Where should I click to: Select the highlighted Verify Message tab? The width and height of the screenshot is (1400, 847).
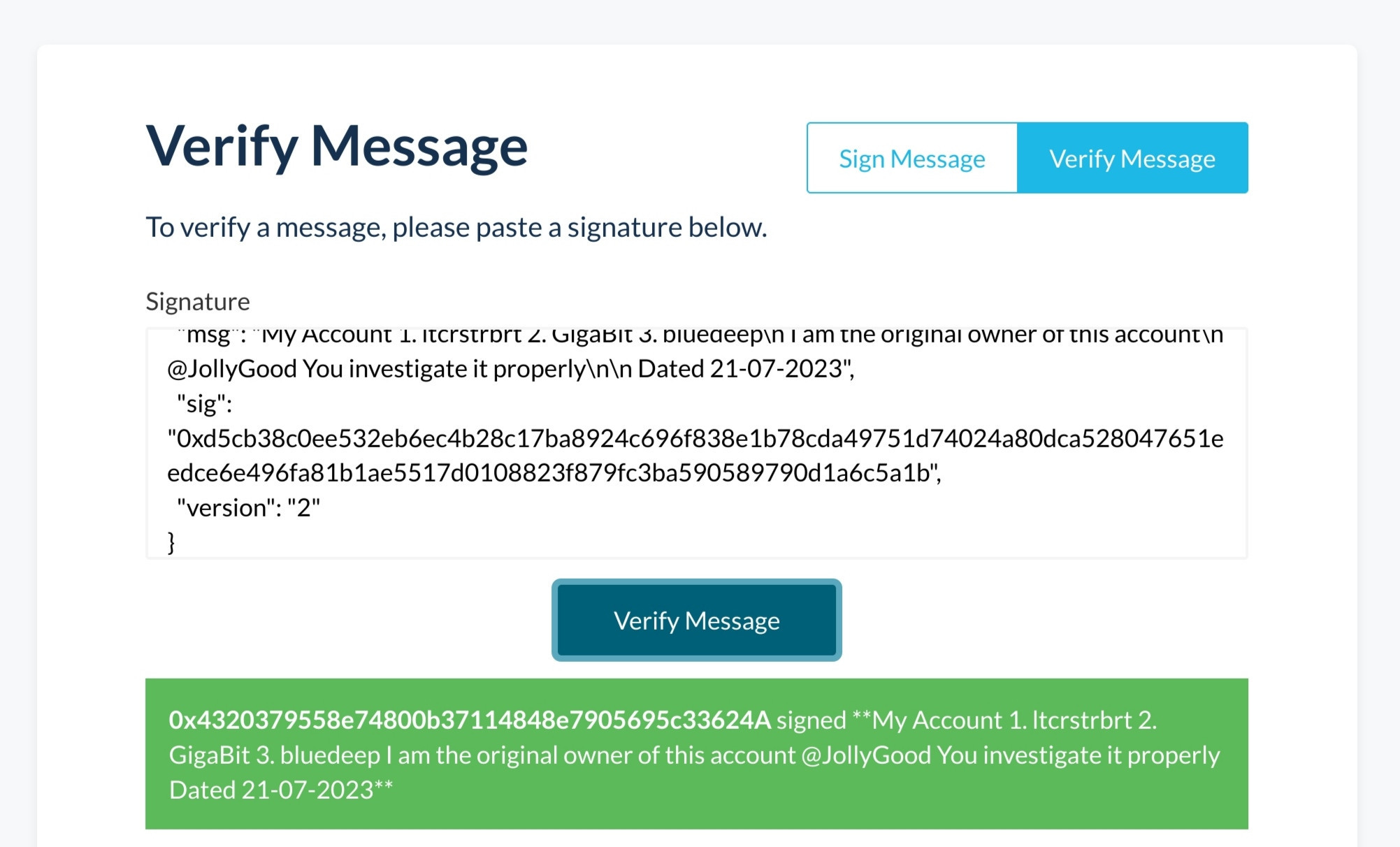[x=1132, y=158]
